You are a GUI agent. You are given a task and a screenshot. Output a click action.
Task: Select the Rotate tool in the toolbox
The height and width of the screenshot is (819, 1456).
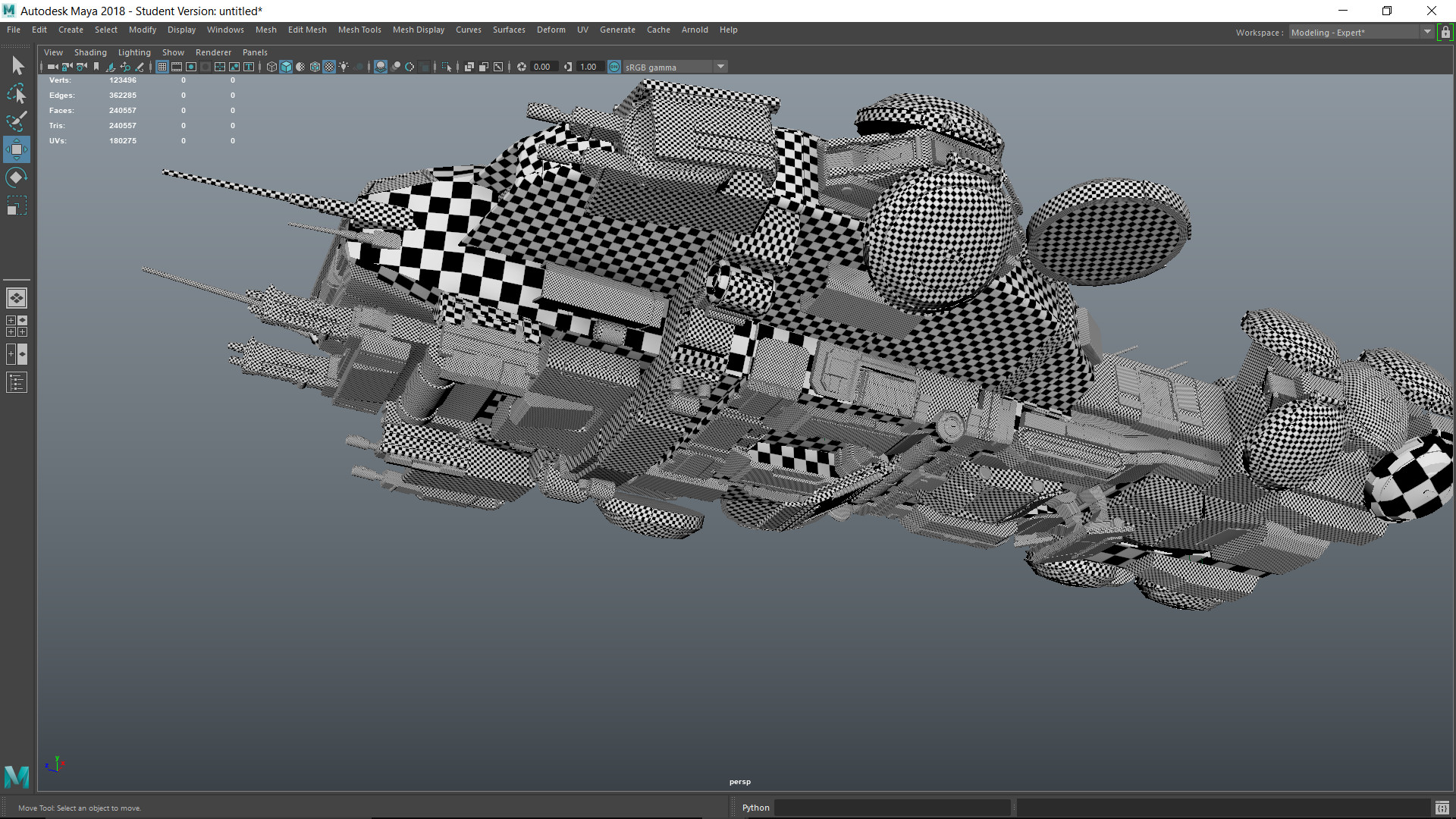pos(17,177)
